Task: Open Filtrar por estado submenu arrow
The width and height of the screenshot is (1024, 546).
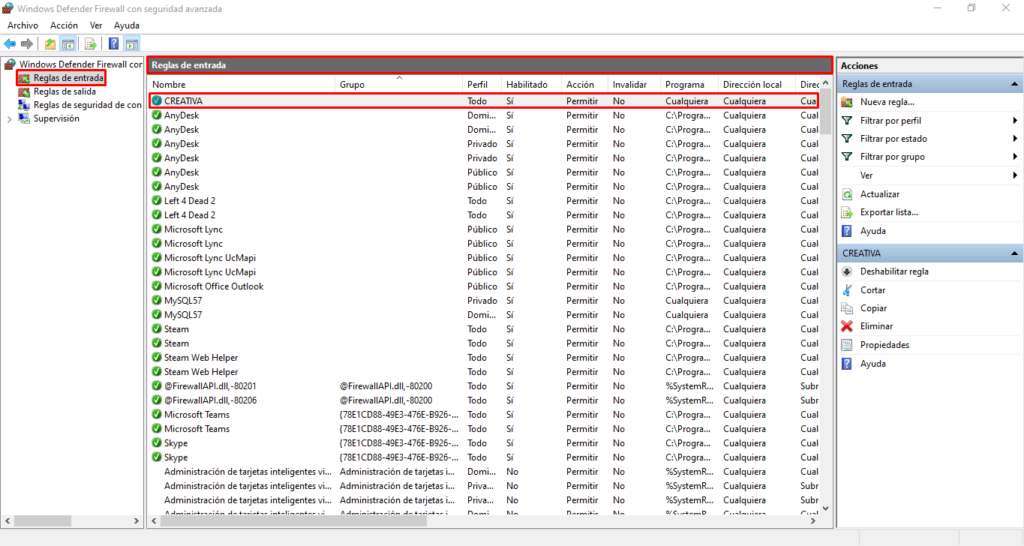Action: (1015, 138)
